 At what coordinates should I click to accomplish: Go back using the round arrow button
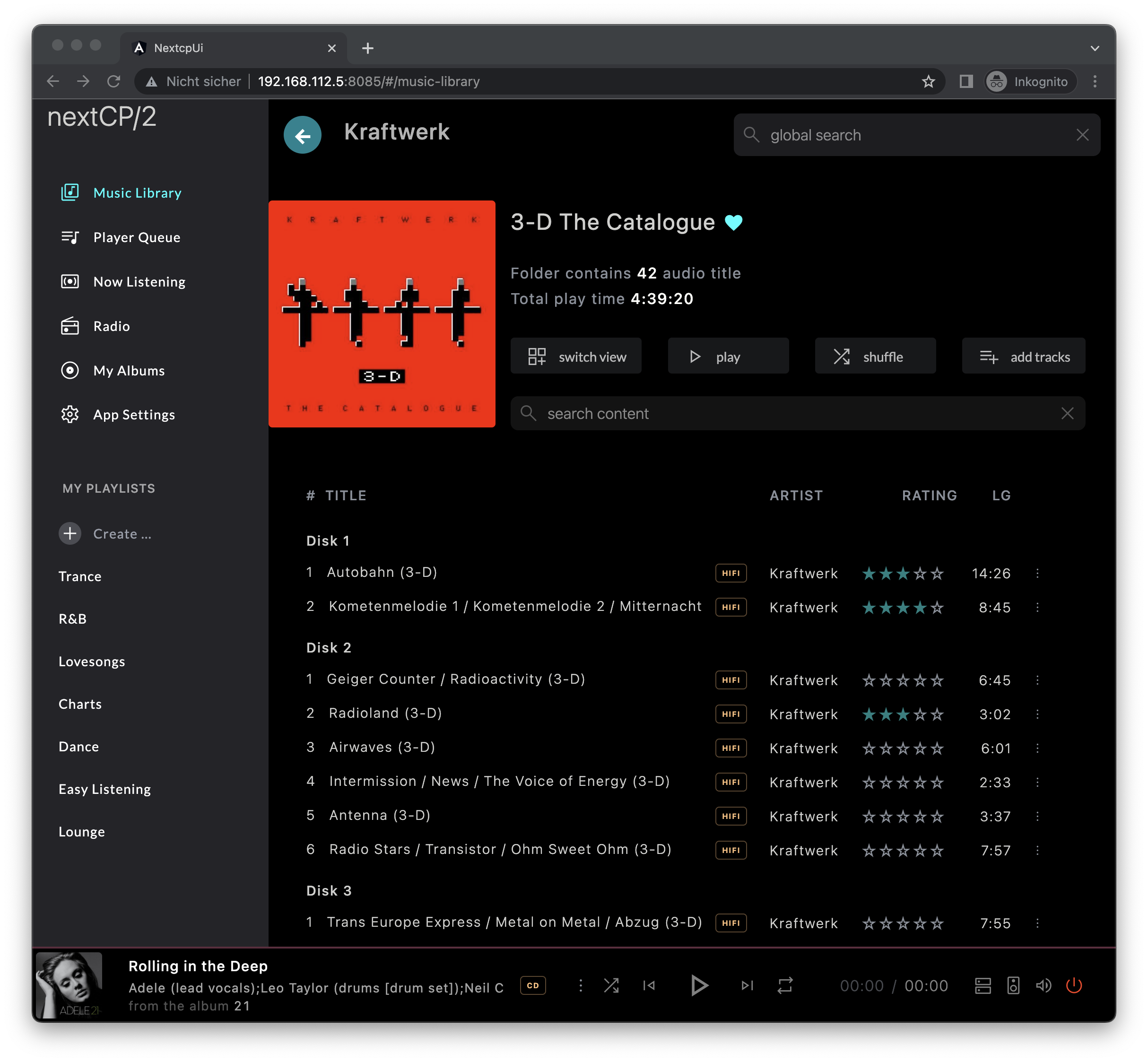pyautogui.click(x=302, y=134)
